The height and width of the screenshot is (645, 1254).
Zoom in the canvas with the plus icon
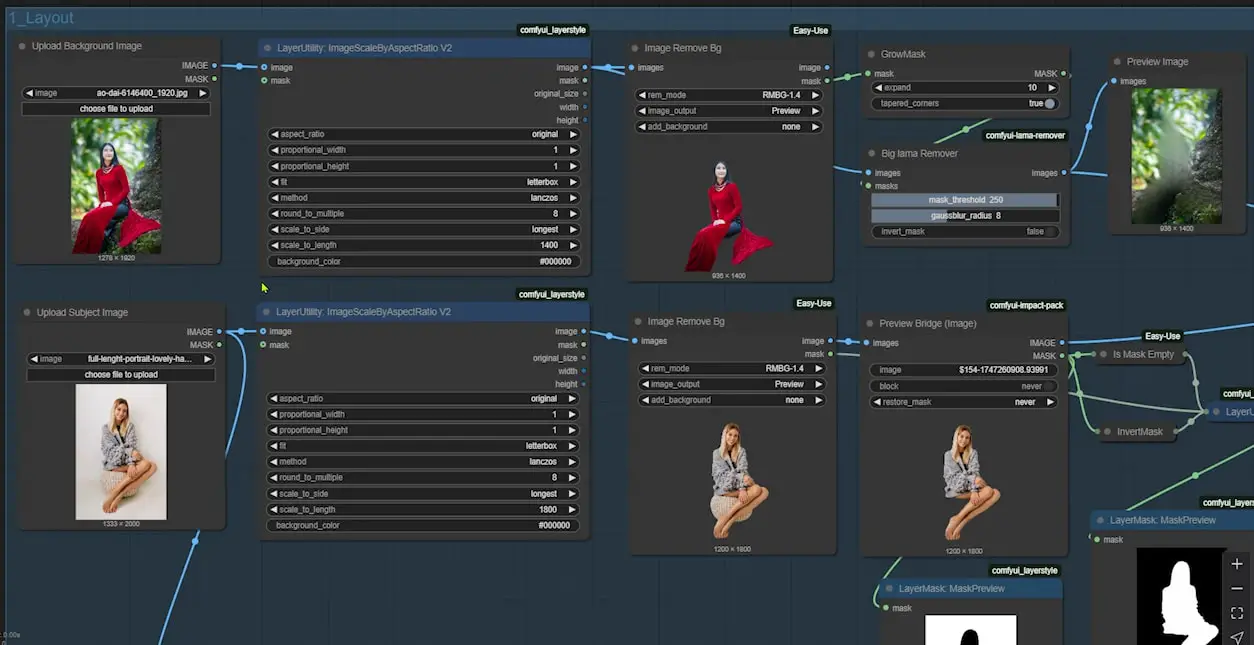1237,564
